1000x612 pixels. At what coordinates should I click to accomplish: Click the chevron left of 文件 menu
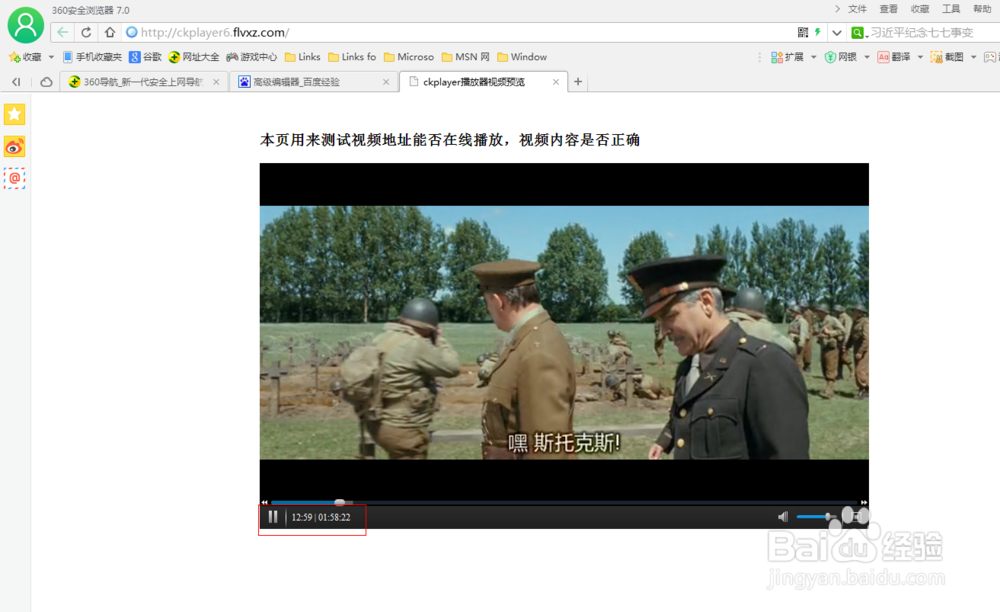coord(837,9)
